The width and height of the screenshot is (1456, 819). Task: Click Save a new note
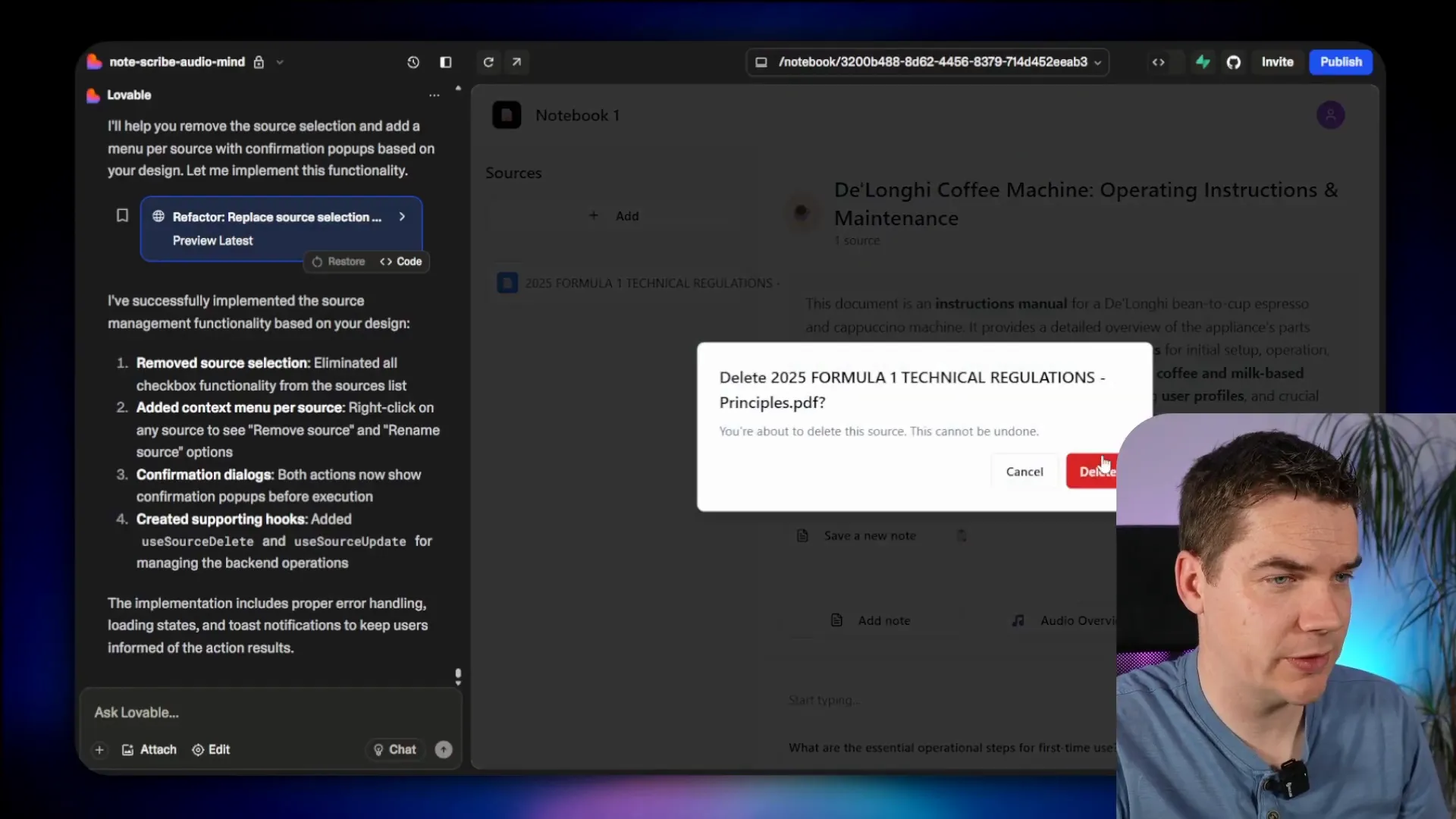tap(870, 536)
